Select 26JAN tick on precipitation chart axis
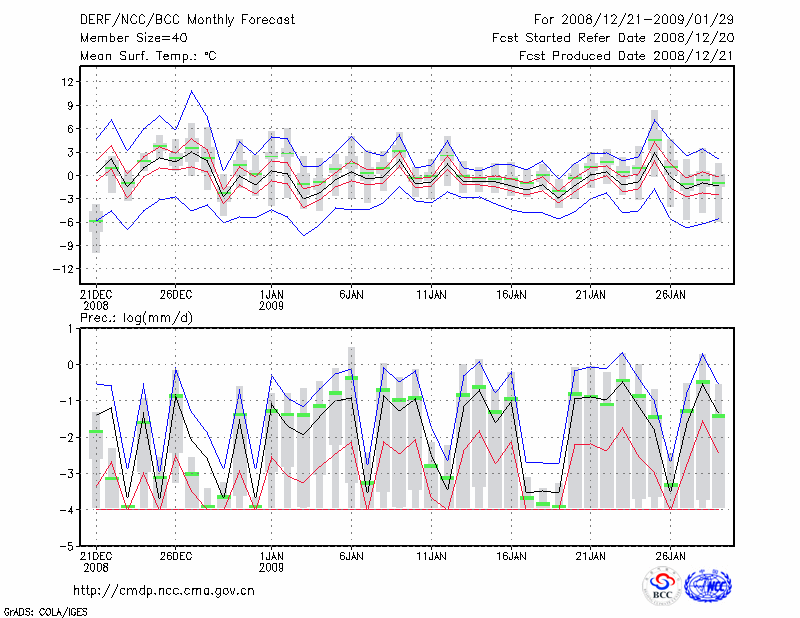The width and height of the screenshot is (800, 618). click(670, 555)
